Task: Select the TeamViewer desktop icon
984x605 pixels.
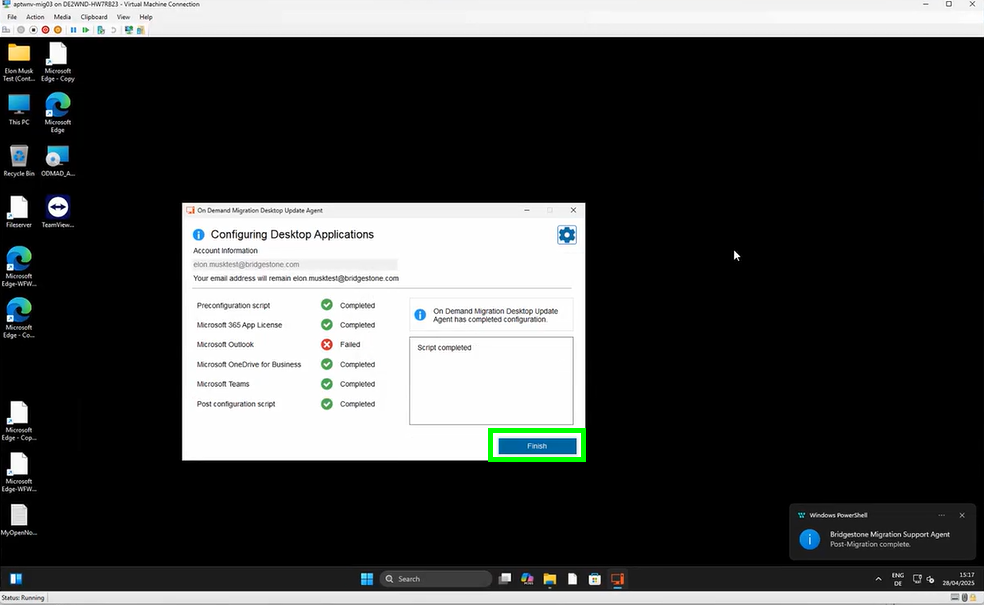Action: pyautogui.click(x=58, y=212)
